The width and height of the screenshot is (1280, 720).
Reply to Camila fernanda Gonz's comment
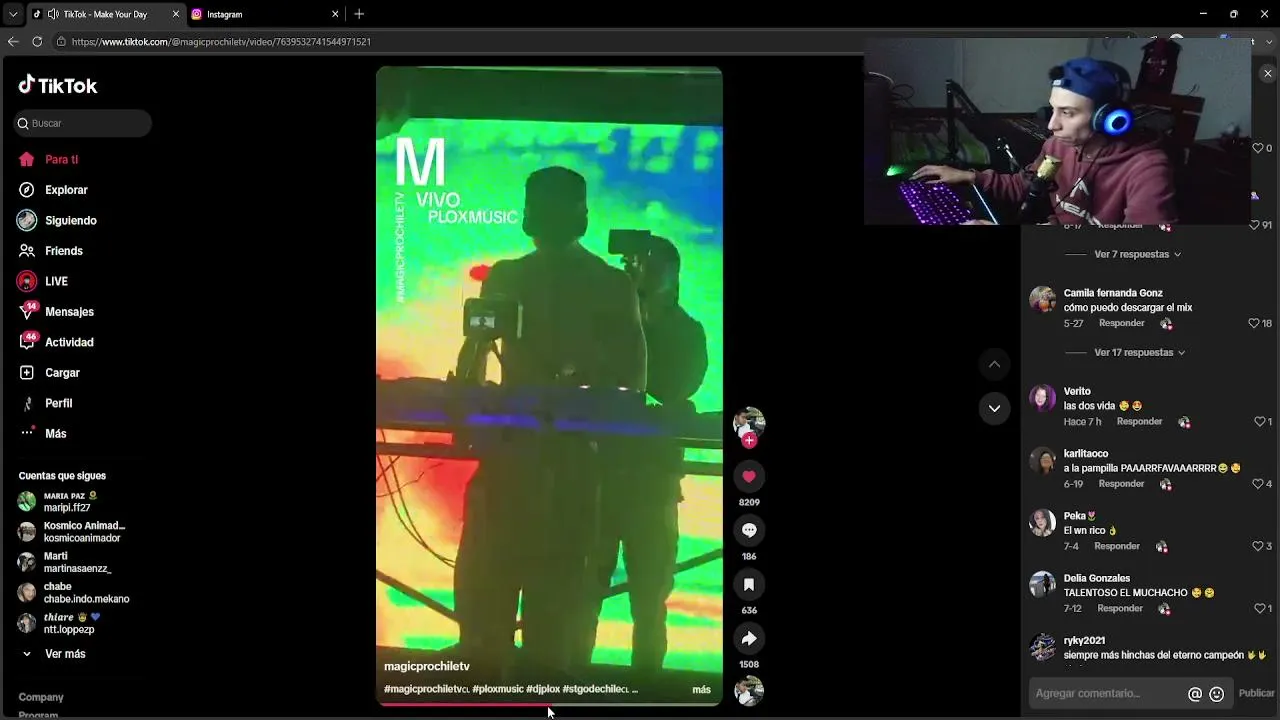1121,323
